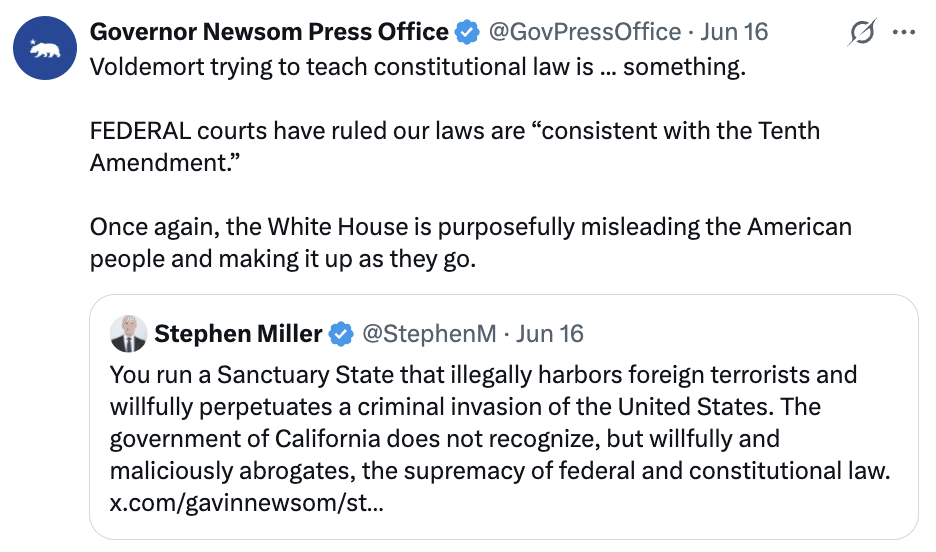Open the @StephenM handle
The width and height of the screenshot is (936, 552).
(429, 334)
